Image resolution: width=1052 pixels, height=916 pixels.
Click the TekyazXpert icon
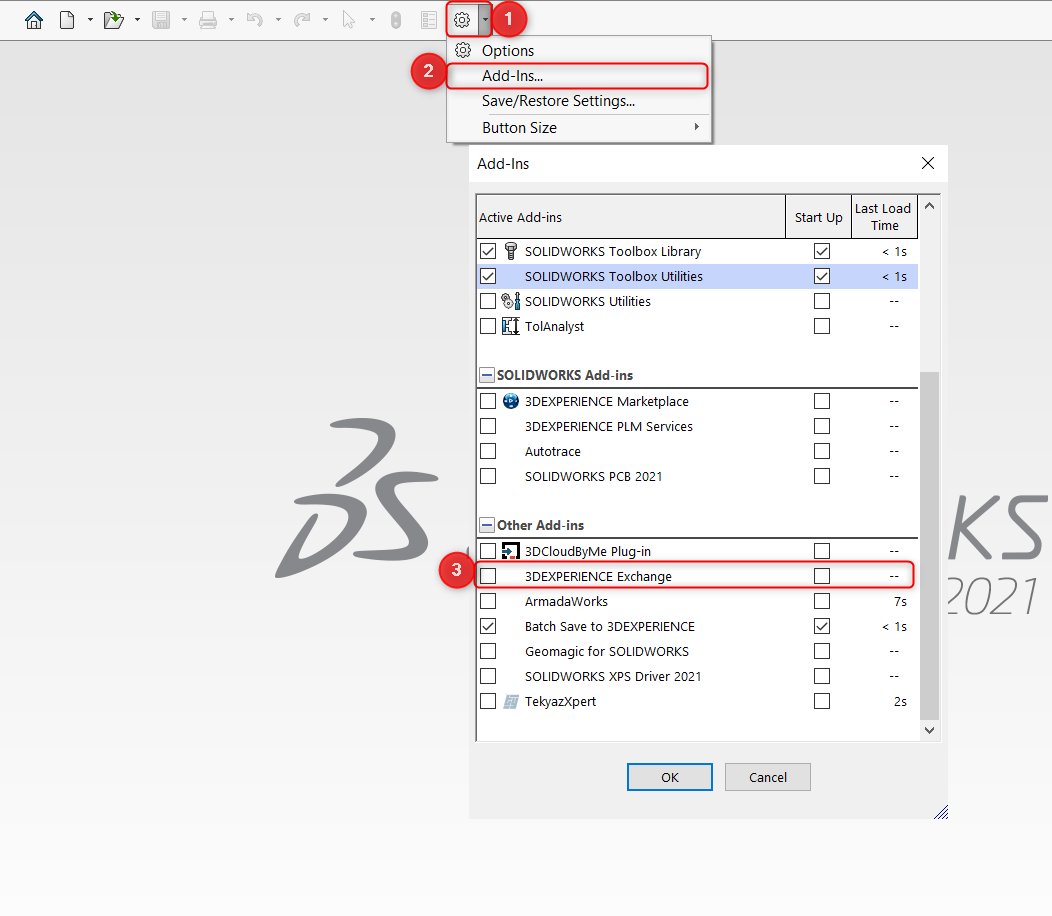[511, 701]
